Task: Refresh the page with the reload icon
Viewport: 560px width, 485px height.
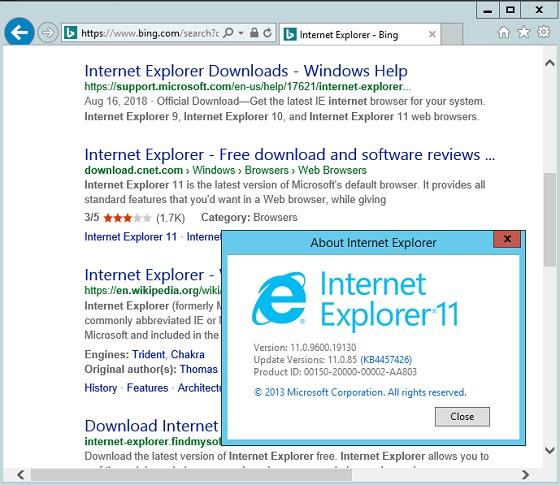Action: pos(267,33)
